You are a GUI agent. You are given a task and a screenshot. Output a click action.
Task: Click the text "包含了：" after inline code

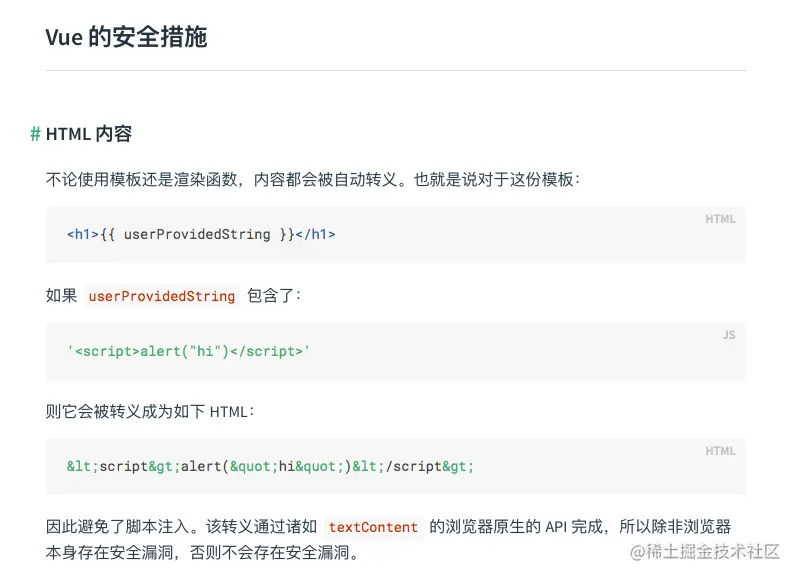274,296
